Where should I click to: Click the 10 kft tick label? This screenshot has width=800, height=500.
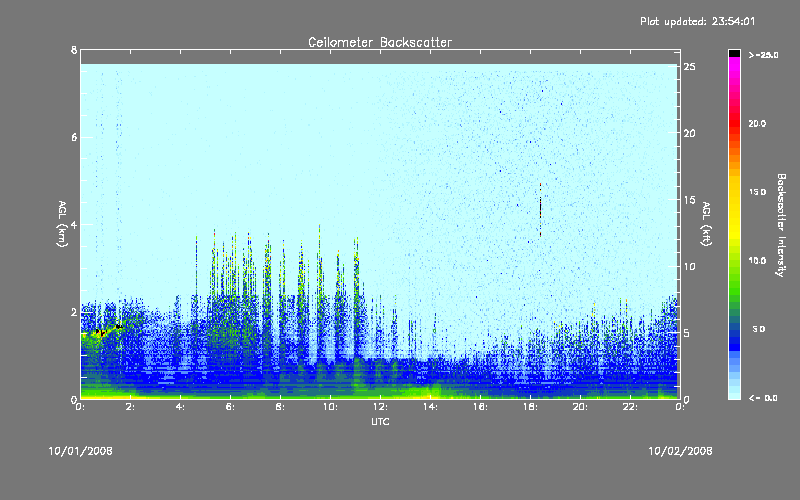coord(689,266)
